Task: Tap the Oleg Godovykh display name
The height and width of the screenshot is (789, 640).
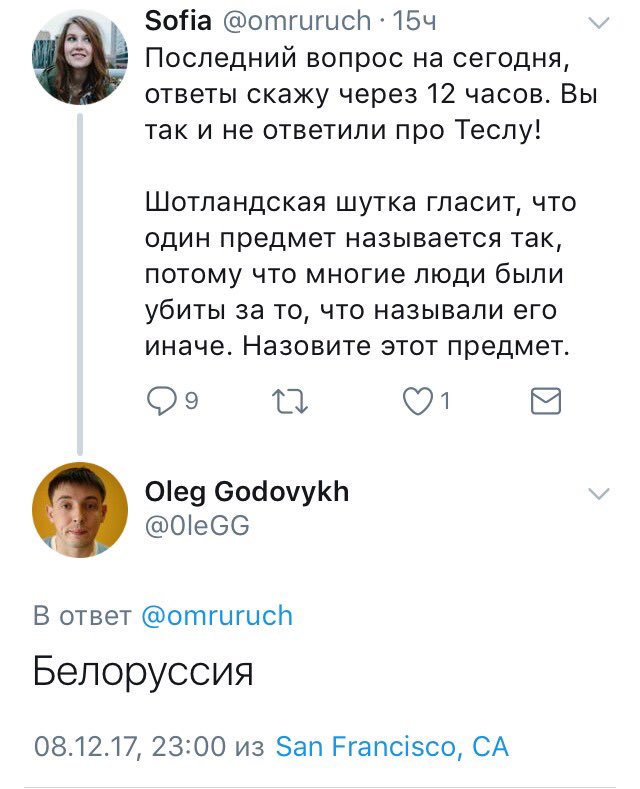Action: [x=247, y=492]
